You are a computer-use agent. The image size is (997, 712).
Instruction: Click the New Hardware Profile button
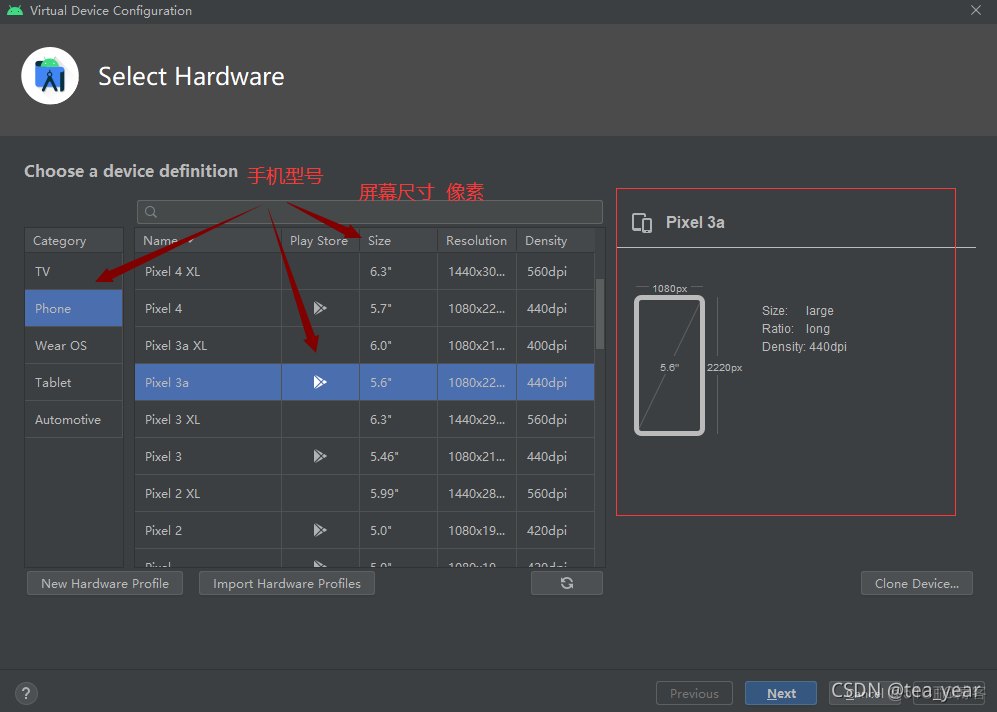click(104, 582)
